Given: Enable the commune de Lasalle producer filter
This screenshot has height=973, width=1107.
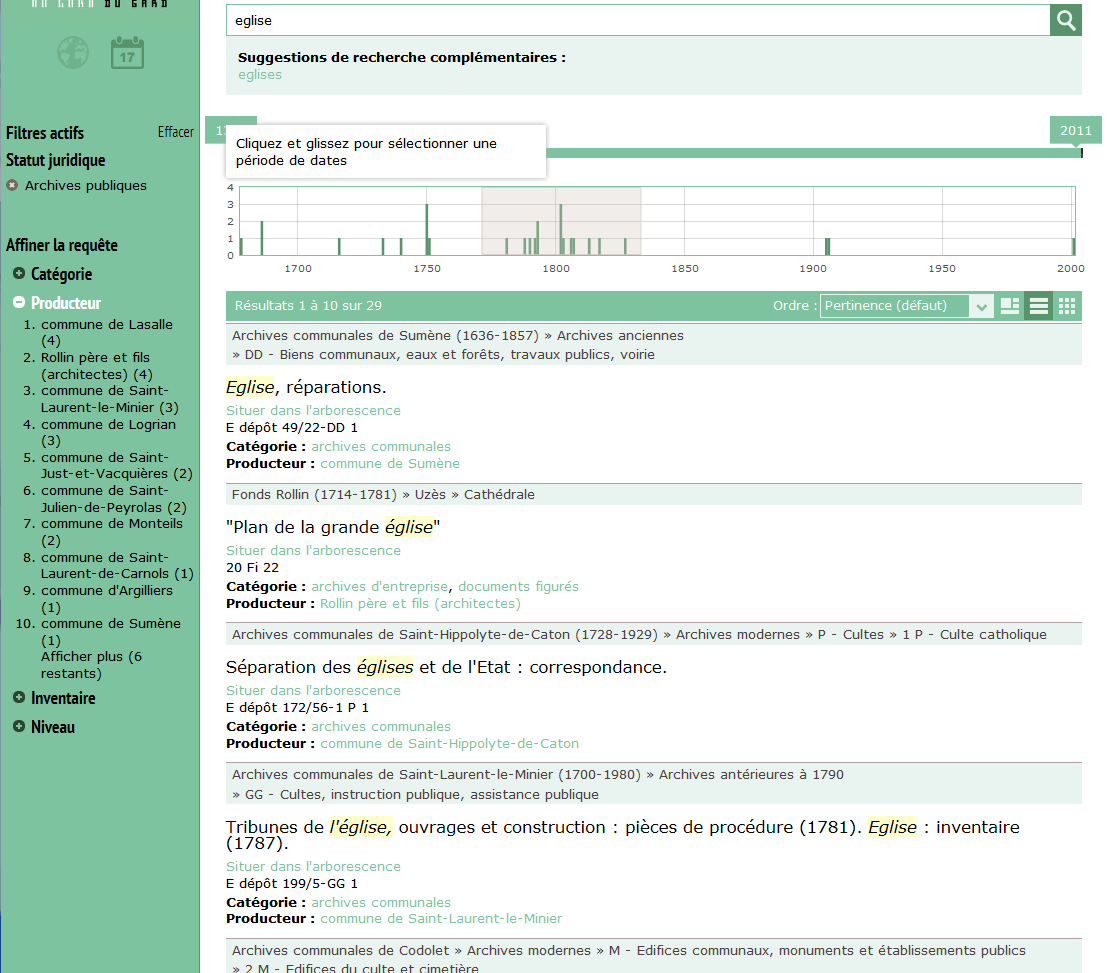Looking at the screenshot, I should (107, 324).
